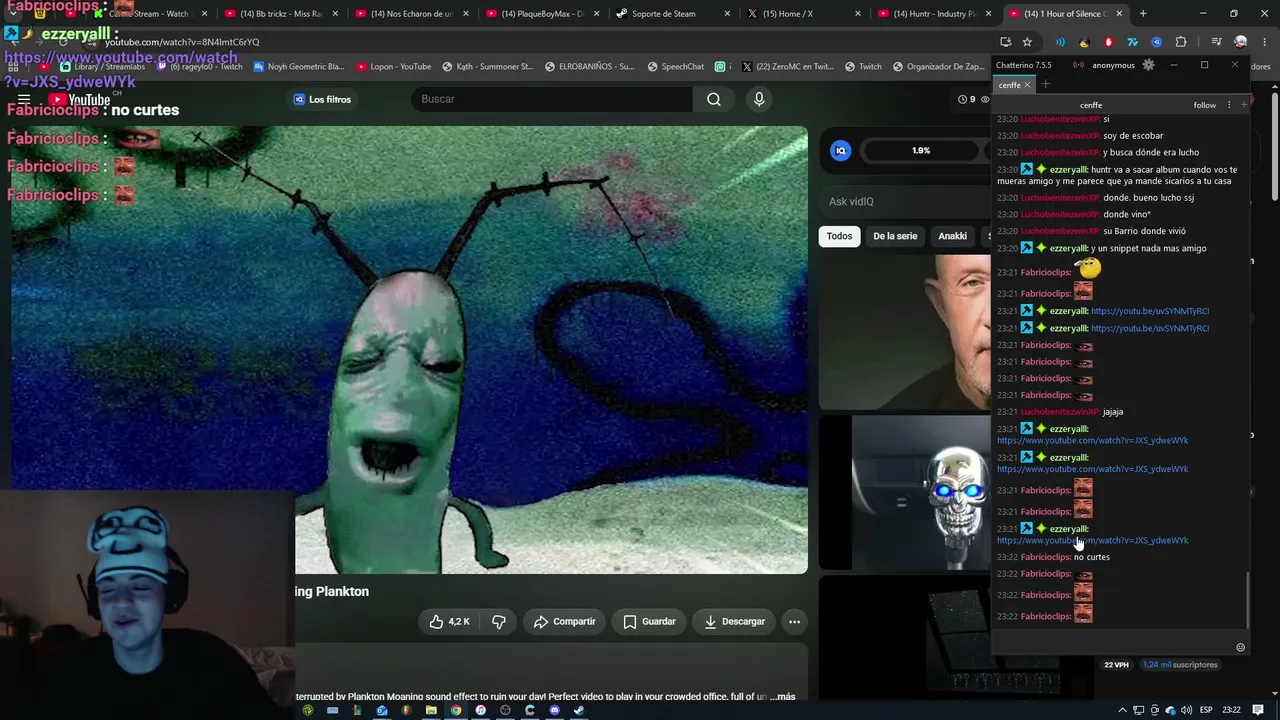Start voice search with the microphone icon

(759, 99)
